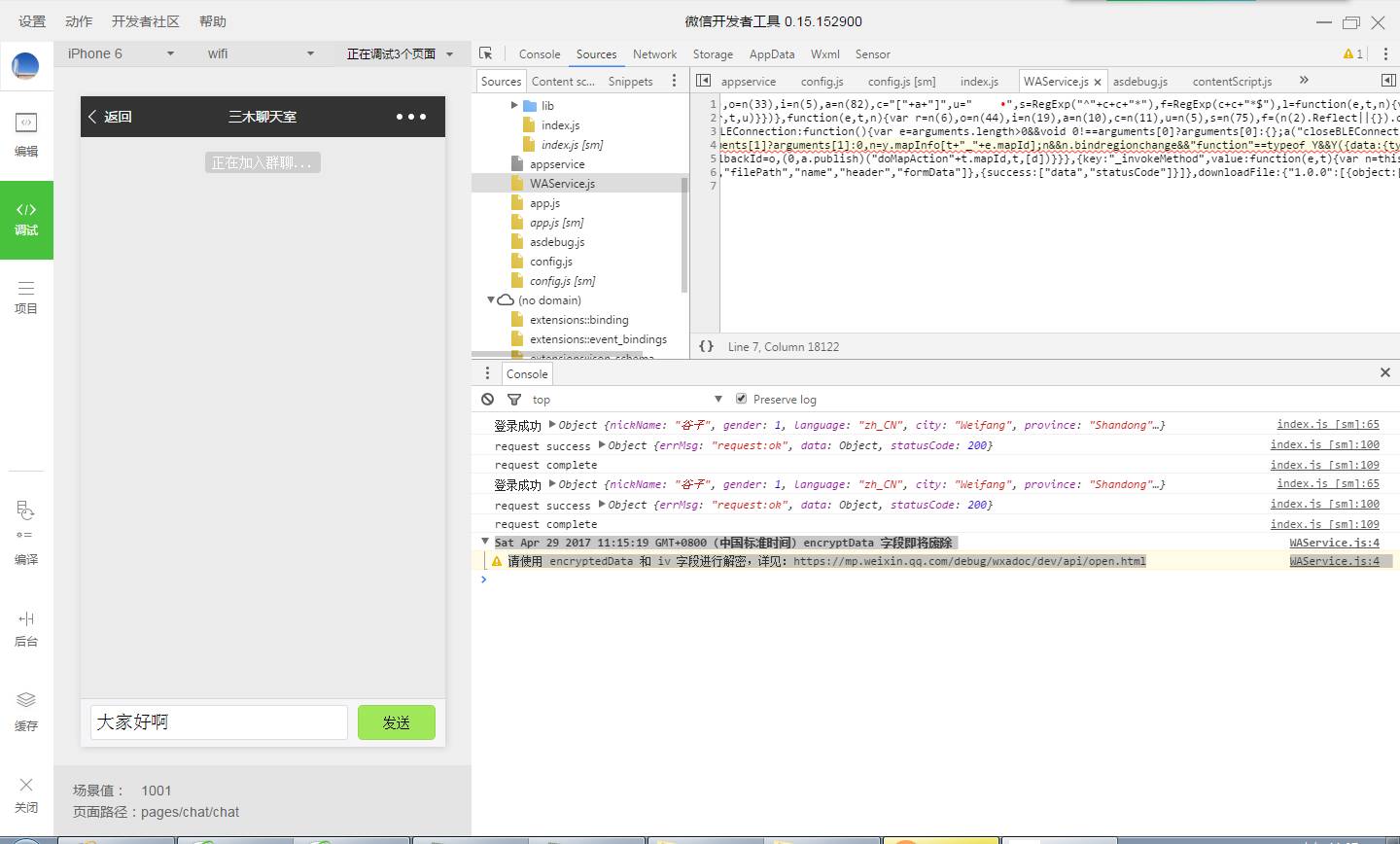1400x844 pixels.
Task: Select app.js in the file tree
Action: pyautogui.click(x=544, y=203)
